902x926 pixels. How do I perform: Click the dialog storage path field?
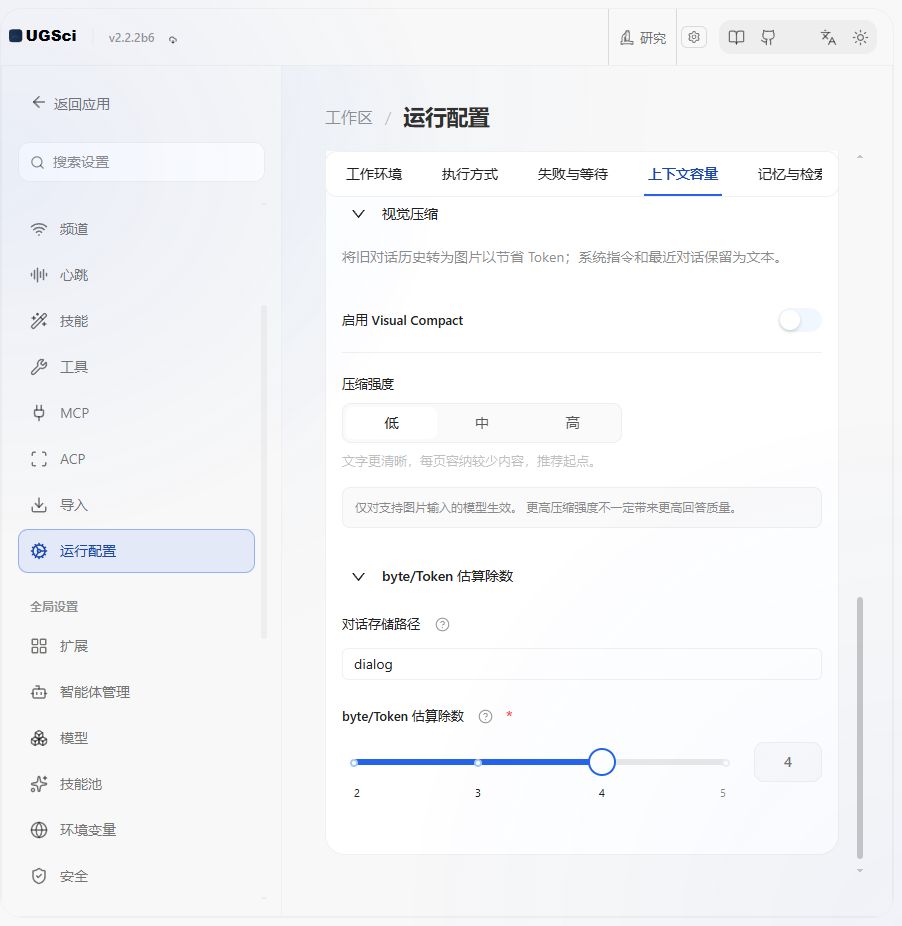click(581, 664)
